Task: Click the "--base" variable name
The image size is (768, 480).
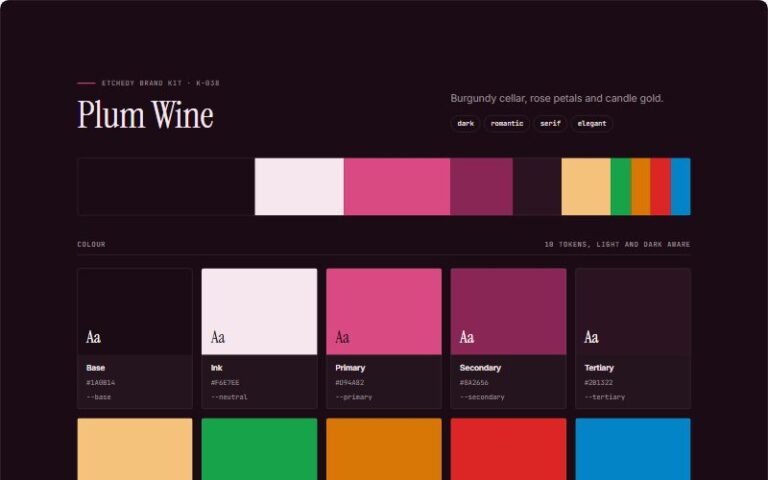Action: click(x=98, y=397)
